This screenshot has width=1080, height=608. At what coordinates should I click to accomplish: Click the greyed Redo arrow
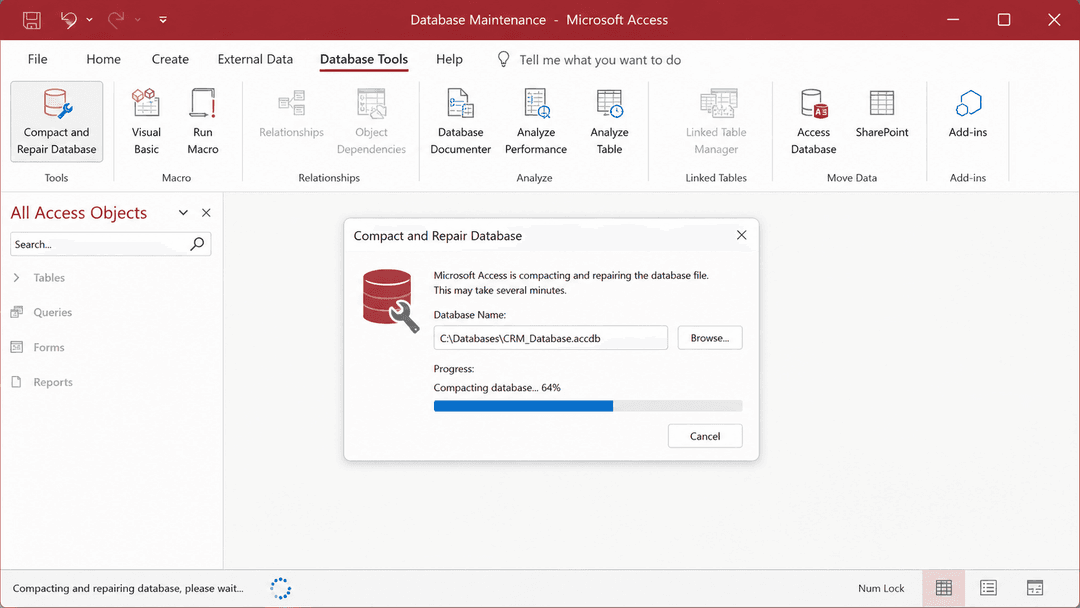click(x=116, y=20)
